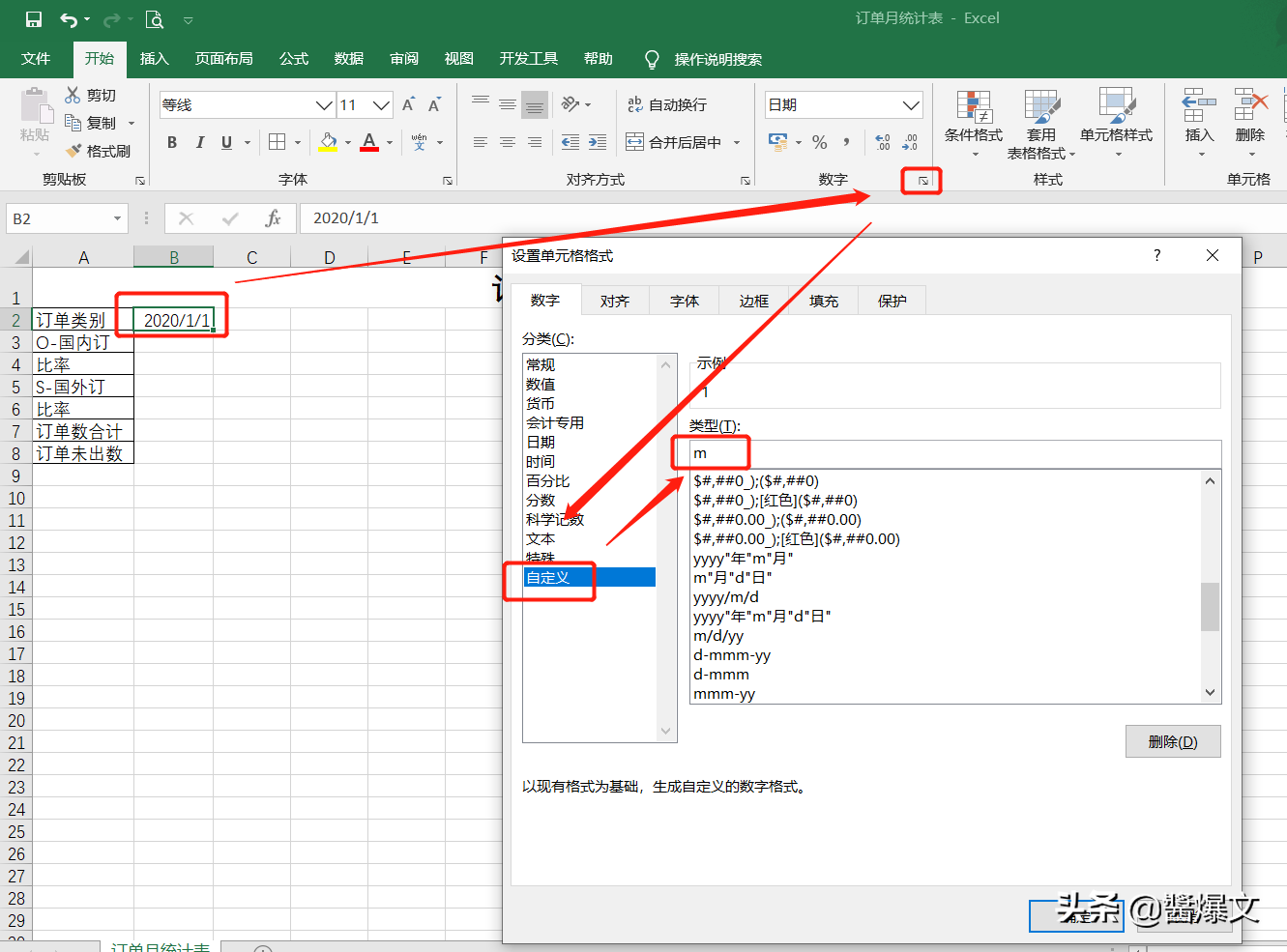Viewport: 1287px width, 952px height.
Task: Open the 保护 tab in Format Cells dialog
Action: tap(892, 301)
